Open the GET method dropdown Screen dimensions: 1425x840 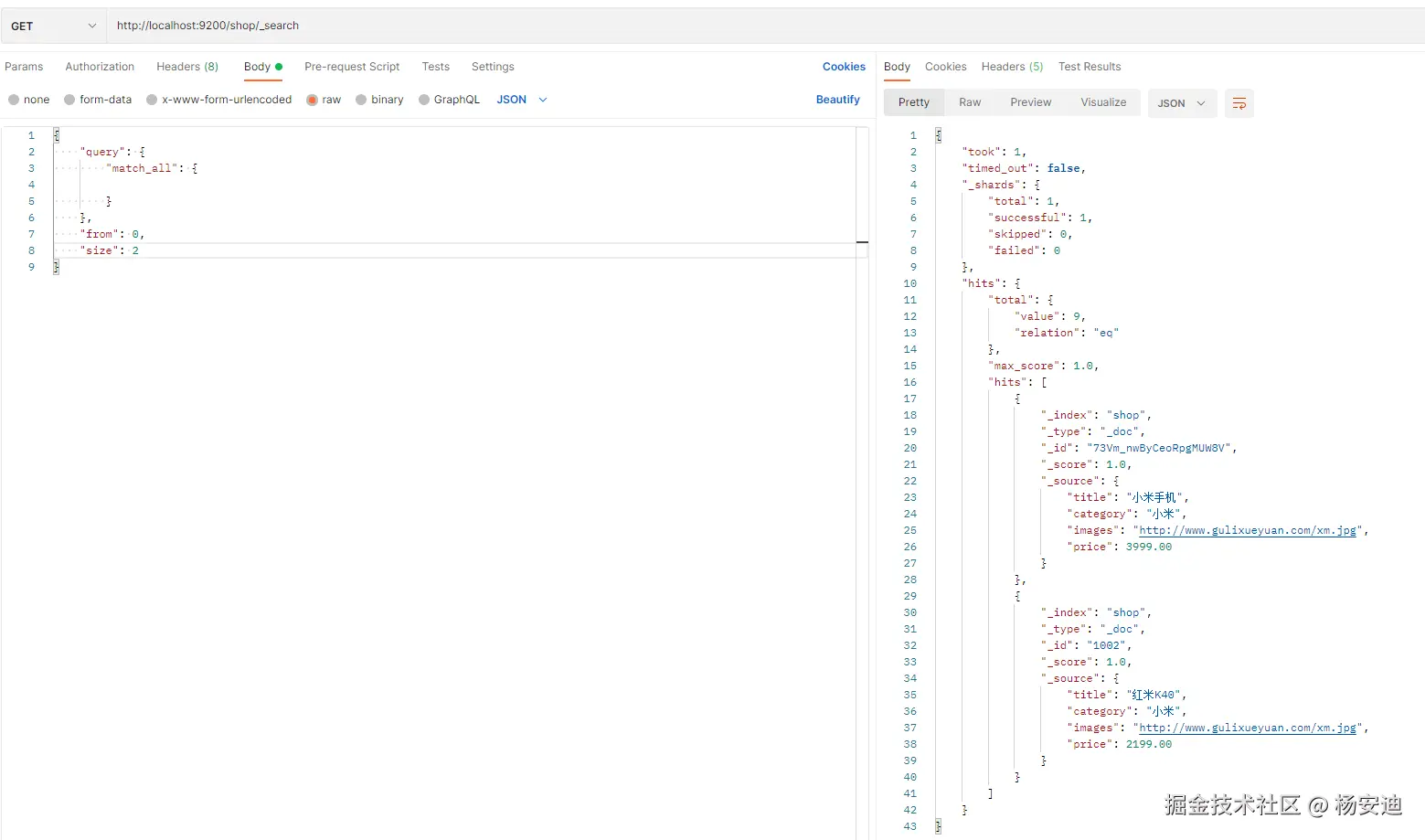point(54,26)
